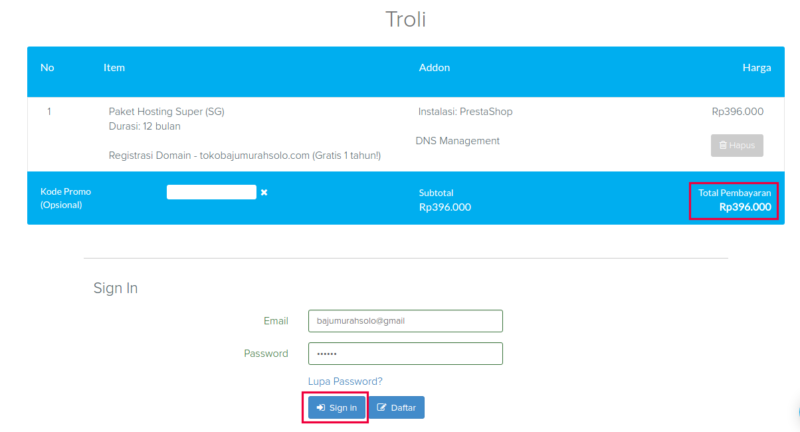Open the Lupa Password? link

pos(345,381)
